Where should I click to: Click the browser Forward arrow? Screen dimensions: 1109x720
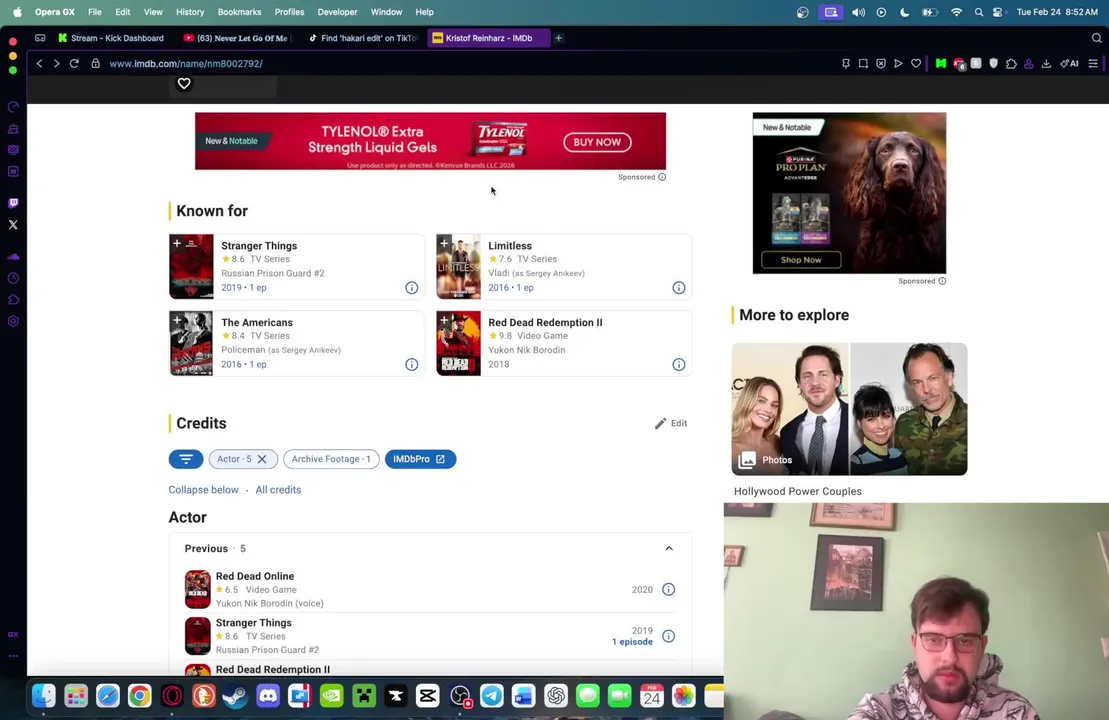(x=57, y=64)
